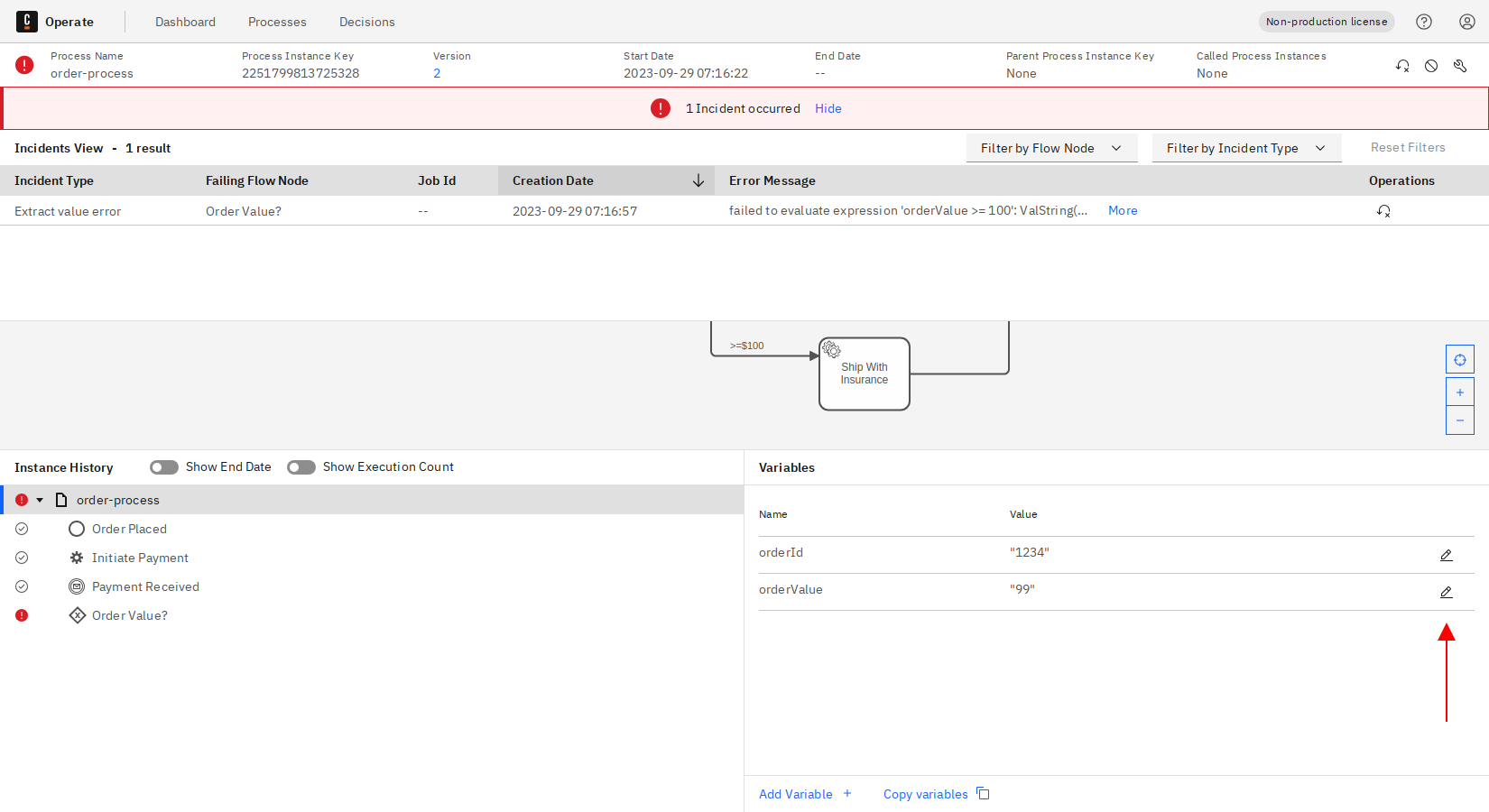The image size is (1489, 812).
Task: Zoom out of the process diagram
Action: (1459, 420)
